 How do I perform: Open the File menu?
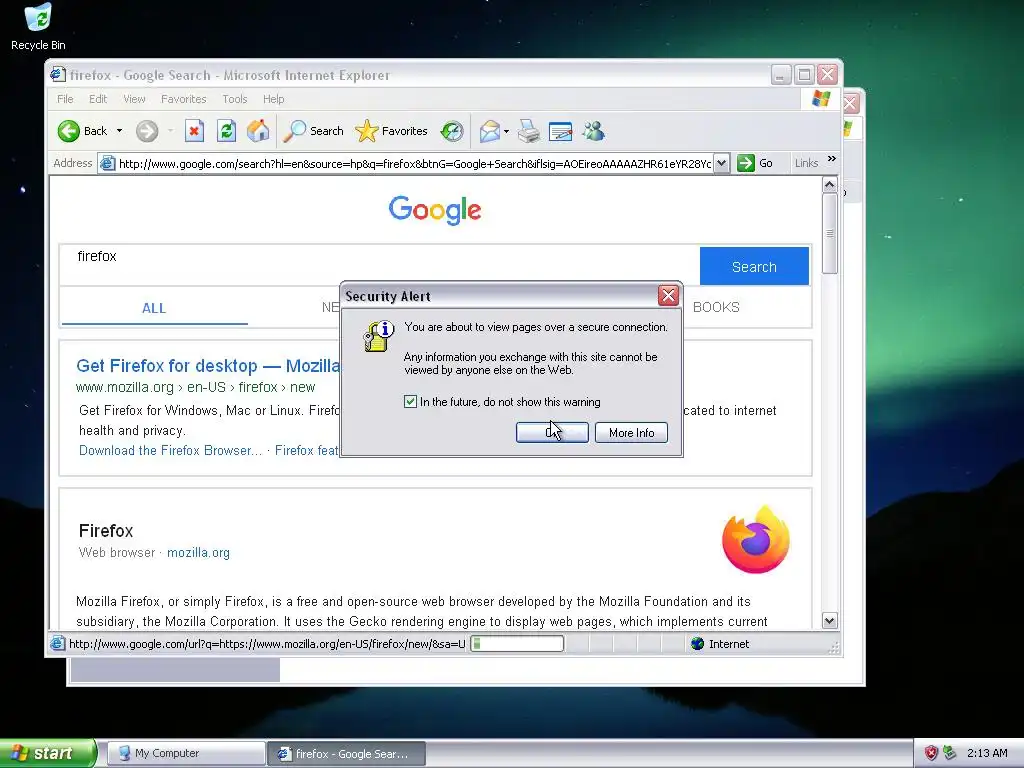click(65, 99)
